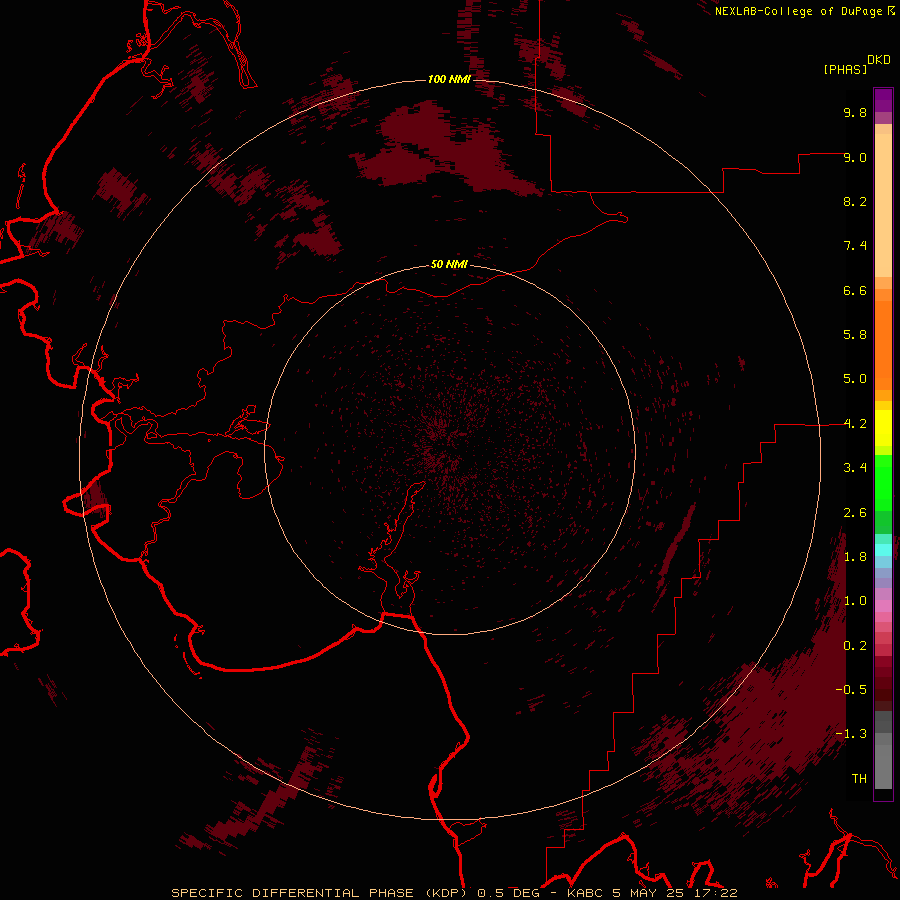Click the TH label beside the color scale
Viewport: 900px width, 900px height.
(859, 779)
